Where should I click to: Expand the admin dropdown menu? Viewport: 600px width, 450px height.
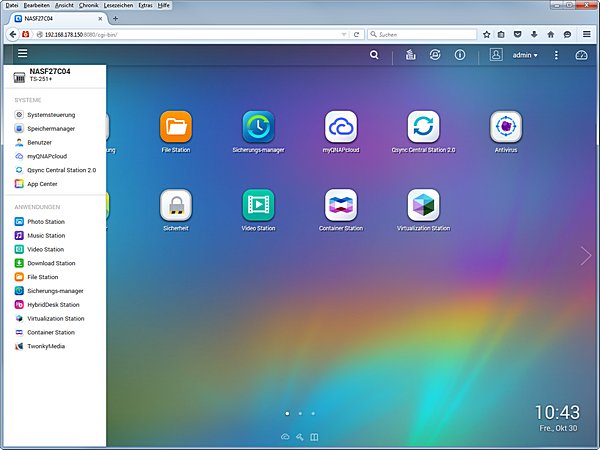tap(525, 55)
